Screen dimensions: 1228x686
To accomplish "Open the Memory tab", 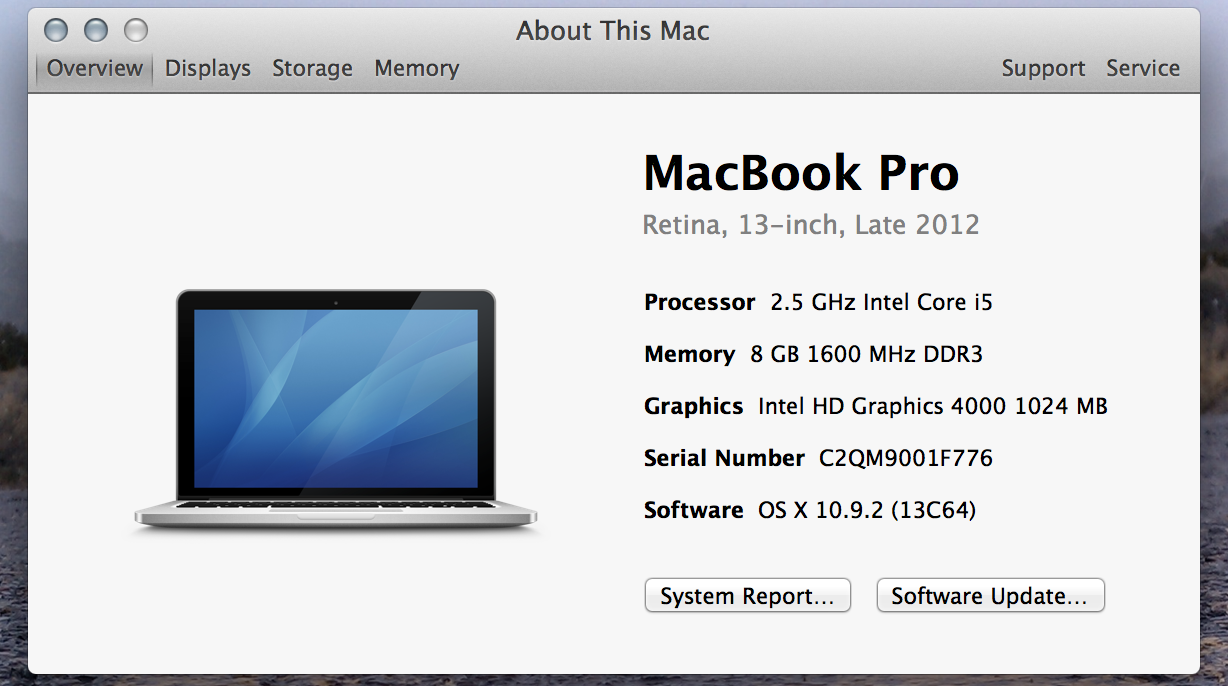I will point(417,69).
